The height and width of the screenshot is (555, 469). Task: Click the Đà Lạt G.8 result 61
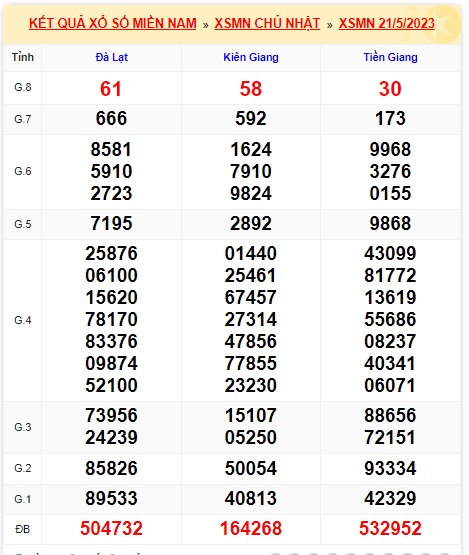pyautogui.click(x=111, y=88)
